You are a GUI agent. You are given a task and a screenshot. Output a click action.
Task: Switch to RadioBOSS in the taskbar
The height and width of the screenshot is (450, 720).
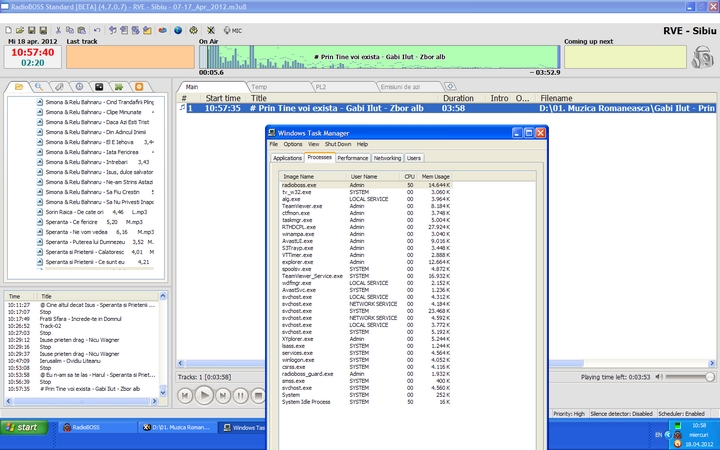[97, 428]
